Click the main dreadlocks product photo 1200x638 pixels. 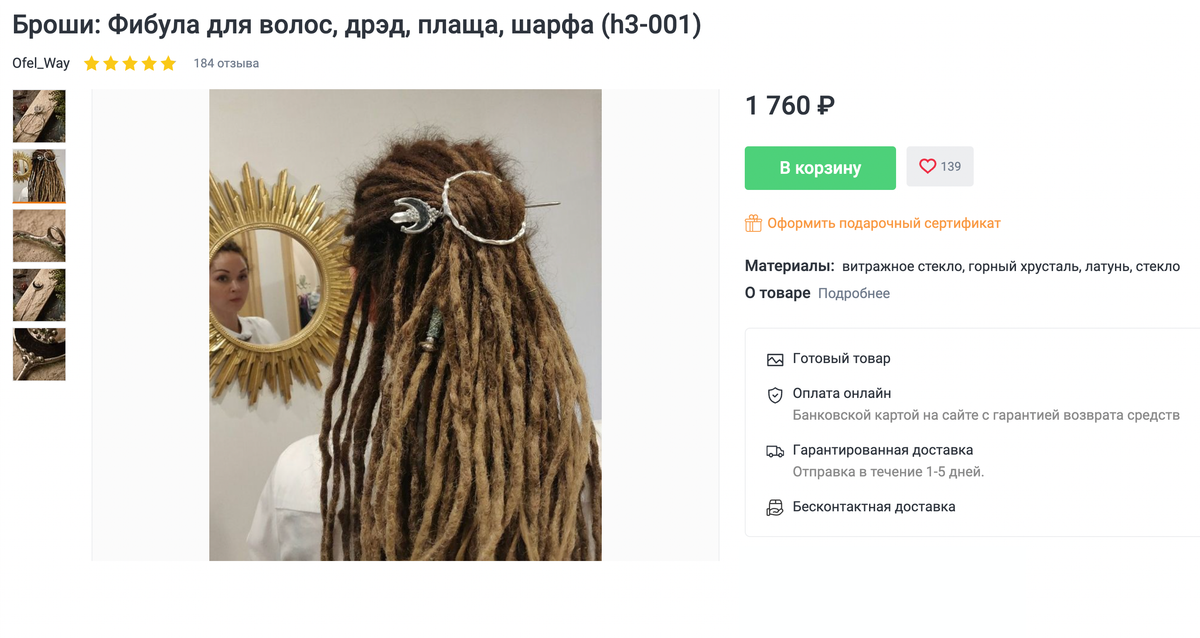(x=405, y=325)
